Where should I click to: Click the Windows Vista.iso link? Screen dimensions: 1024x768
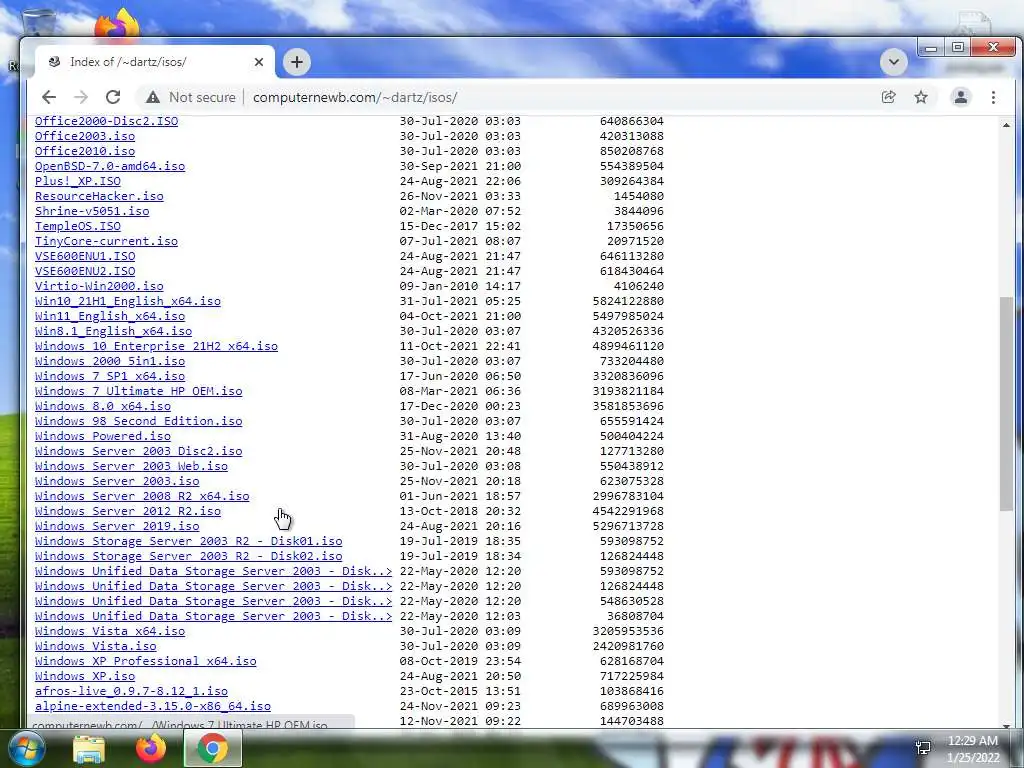tap(95, 647)
